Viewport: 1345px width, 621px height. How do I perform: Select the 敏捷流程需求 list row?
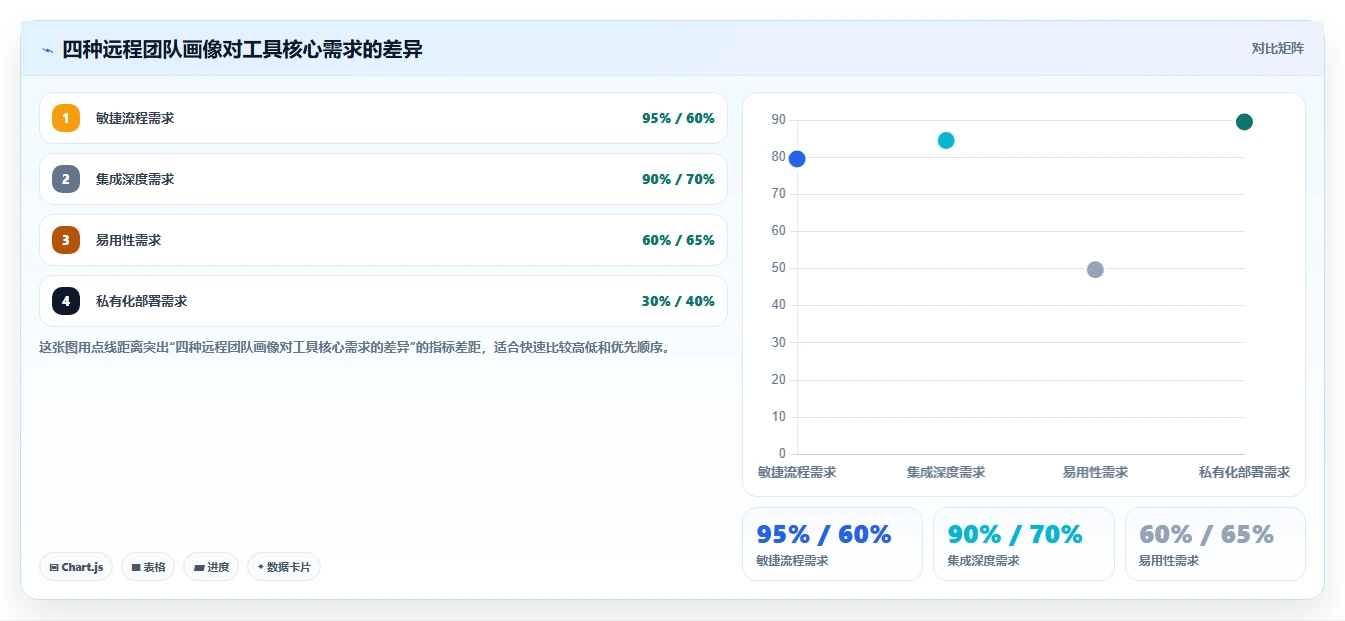383,118
